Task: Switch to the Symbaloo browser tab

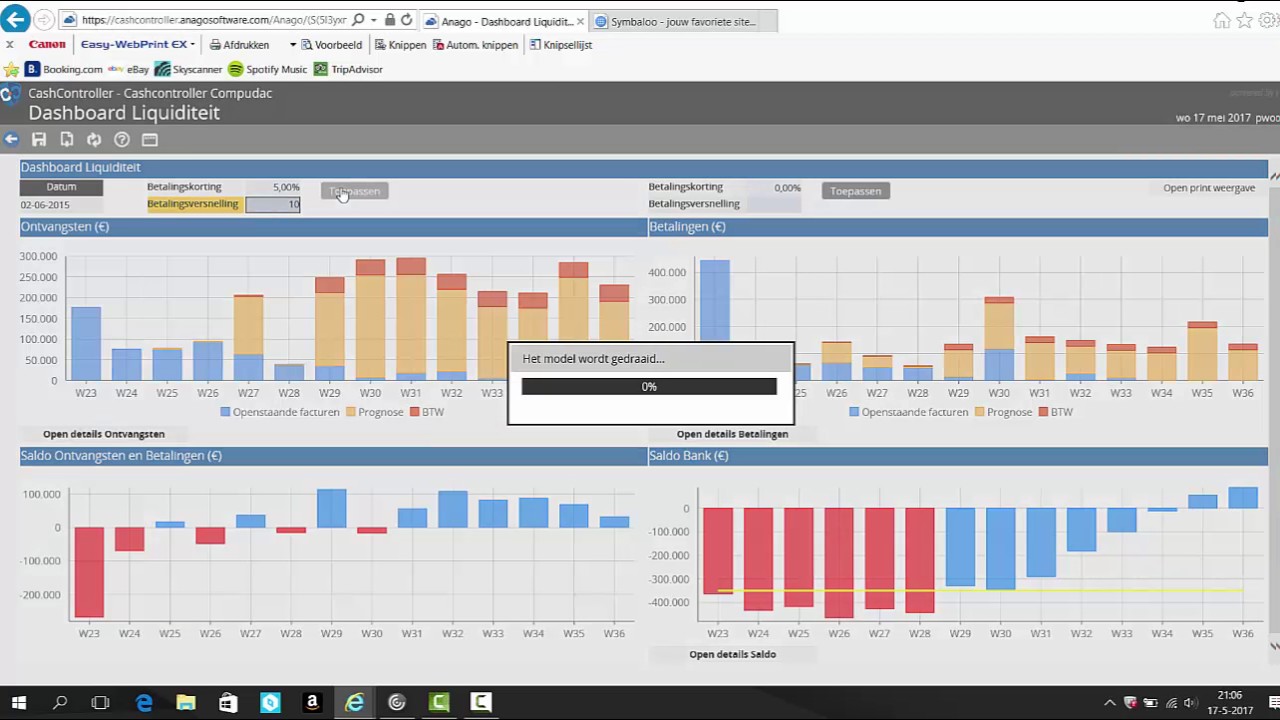Action: pos(683,21)
